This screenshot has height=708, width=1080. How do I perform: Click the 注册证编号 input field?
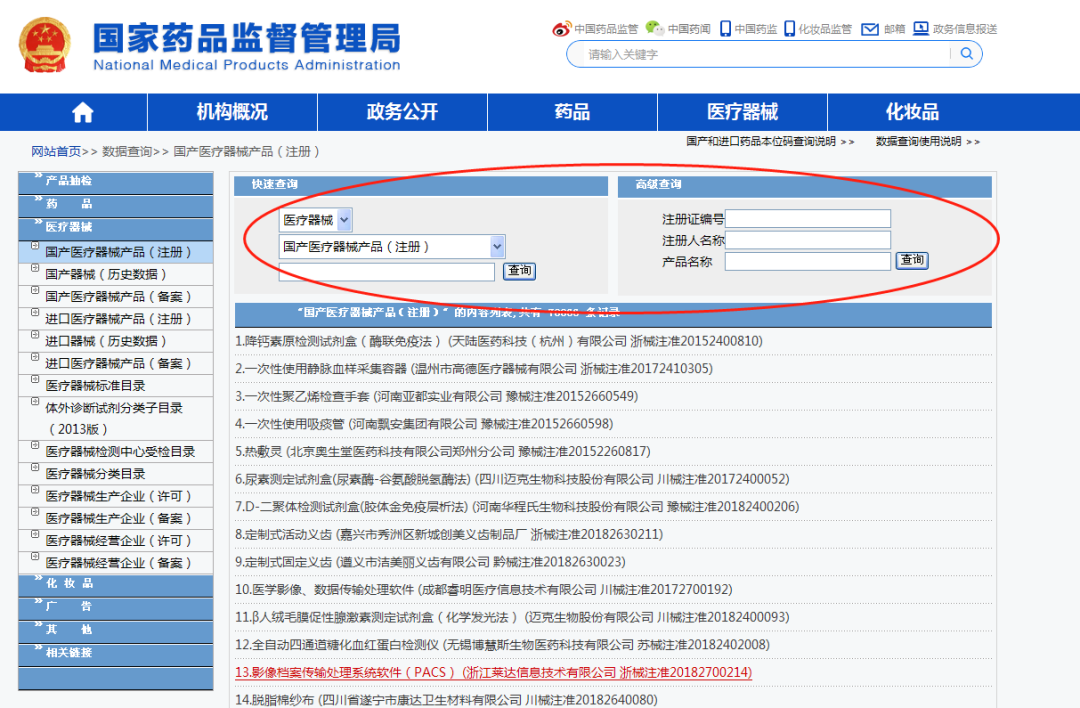click(810, 218)
